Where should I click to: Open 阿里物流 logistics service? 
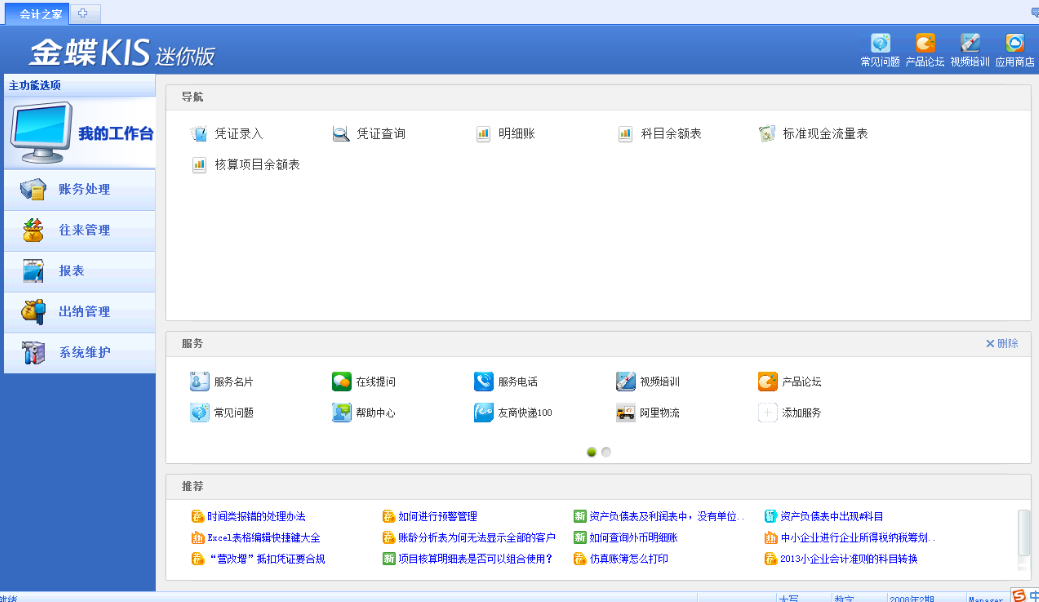[626, 413]
